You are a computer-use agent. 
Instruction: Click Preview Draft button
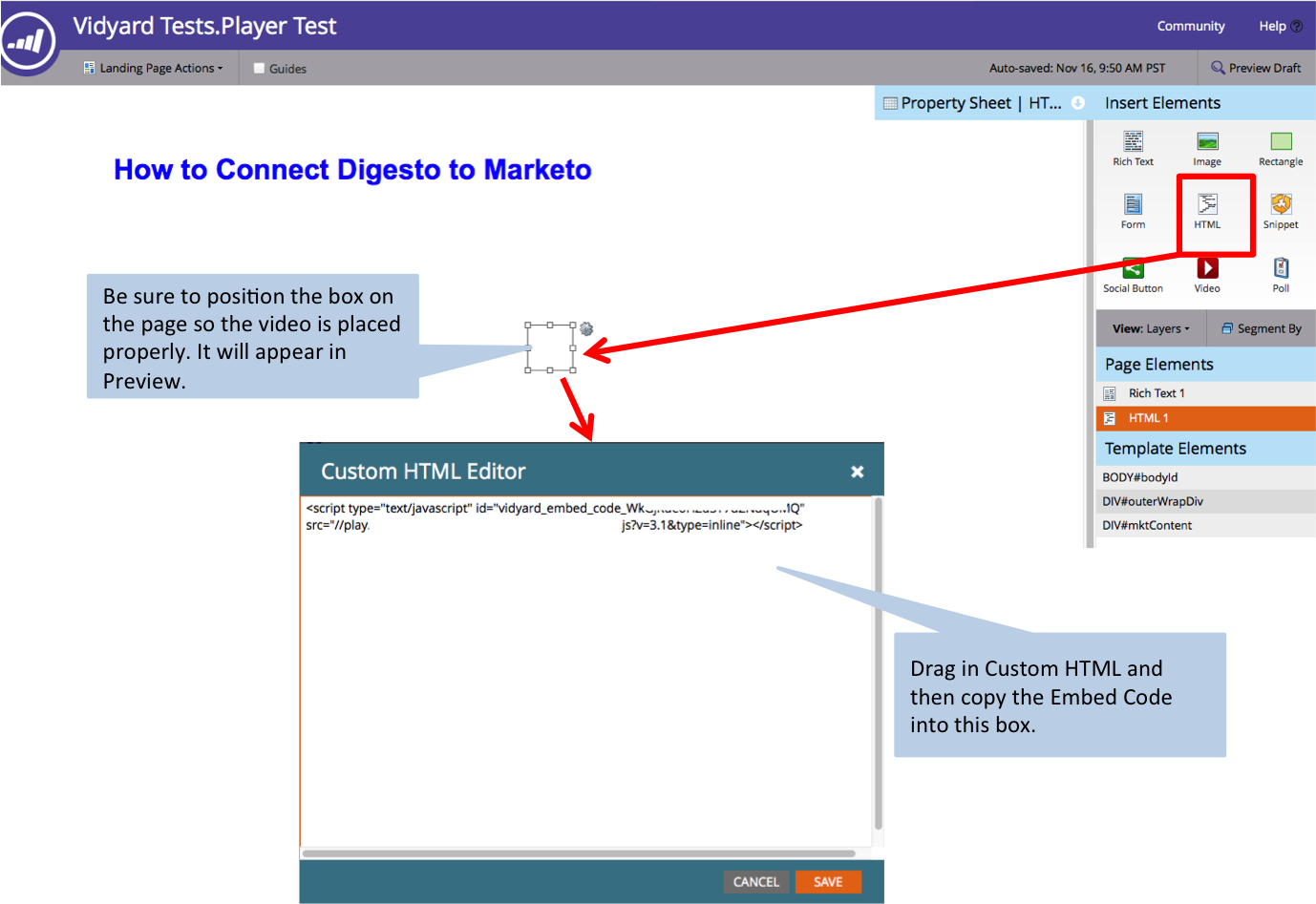coord(1256,68)
